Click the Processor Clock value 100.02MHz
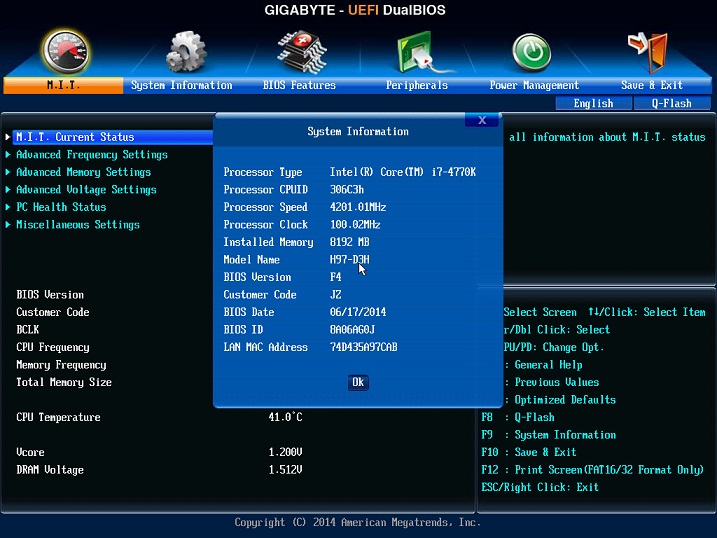Image resolution: width=717 pixels, height=538 pixels. pos(355,225)
